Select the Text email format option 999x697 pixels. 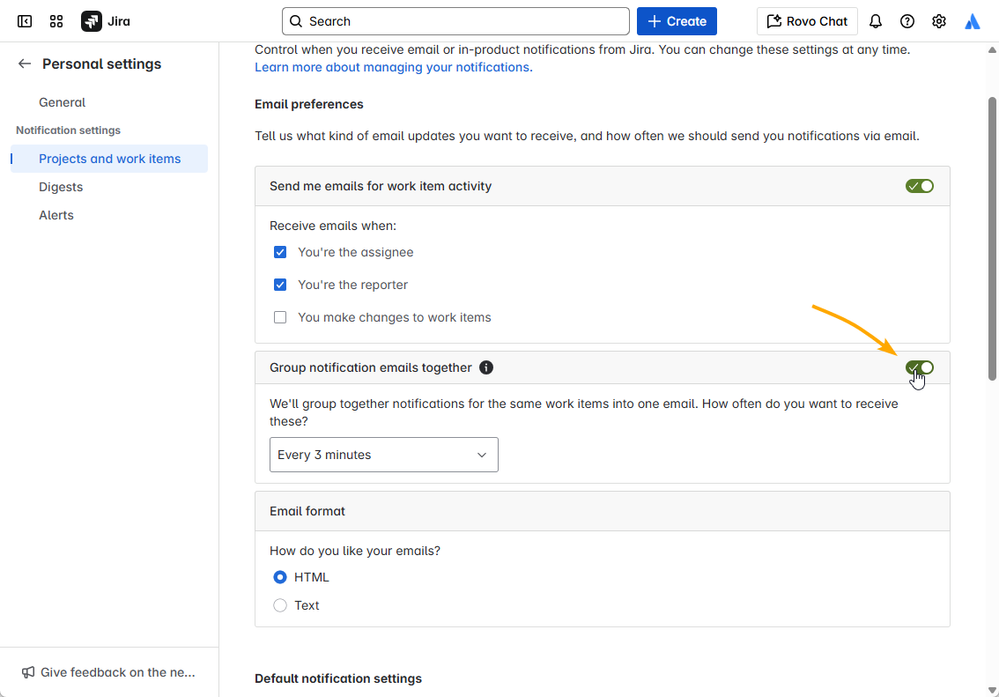tap(280, 605)
